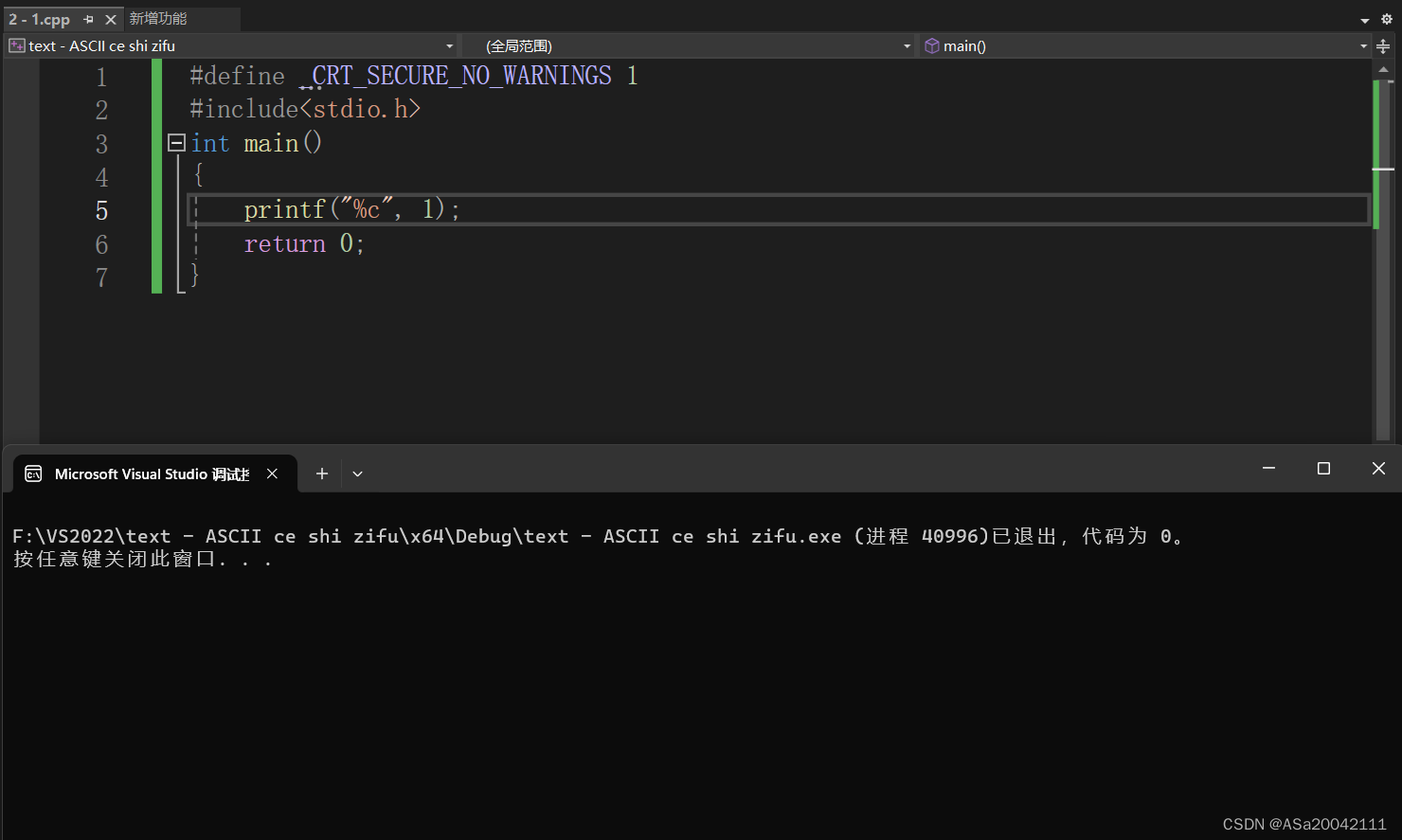The image size is (1402, 840).
Task: Click line number 7 in the gutter
Action: tap(101, 277)
